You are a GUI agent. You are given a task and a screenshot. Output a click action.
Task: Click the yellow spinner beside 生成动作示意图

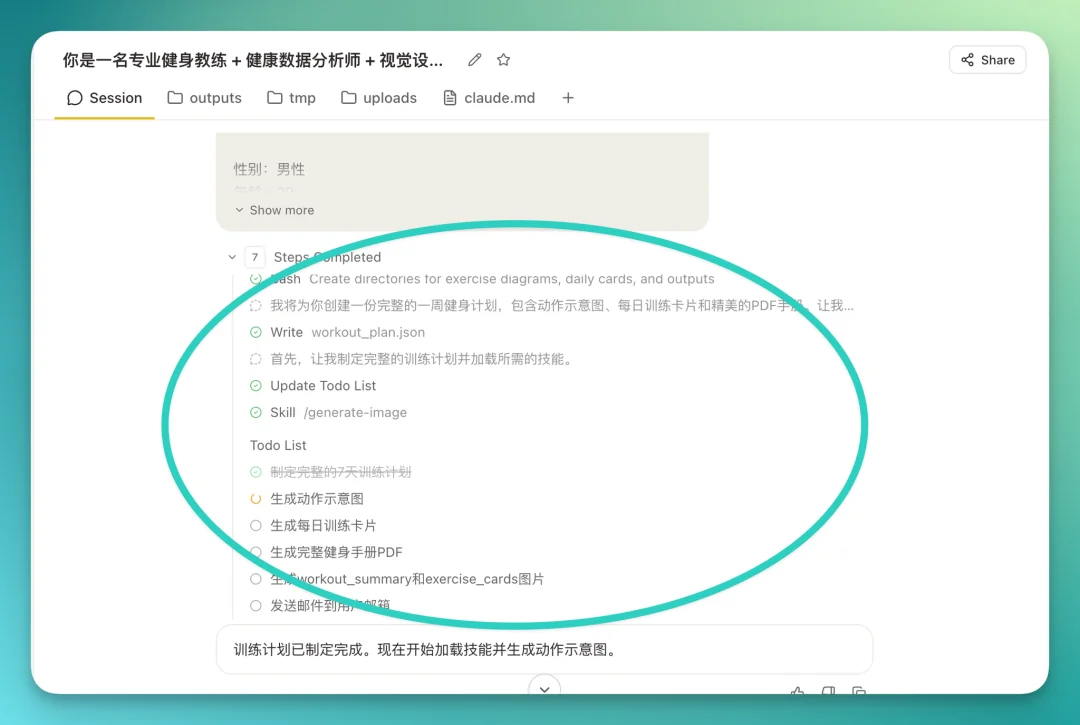(255, 498)
